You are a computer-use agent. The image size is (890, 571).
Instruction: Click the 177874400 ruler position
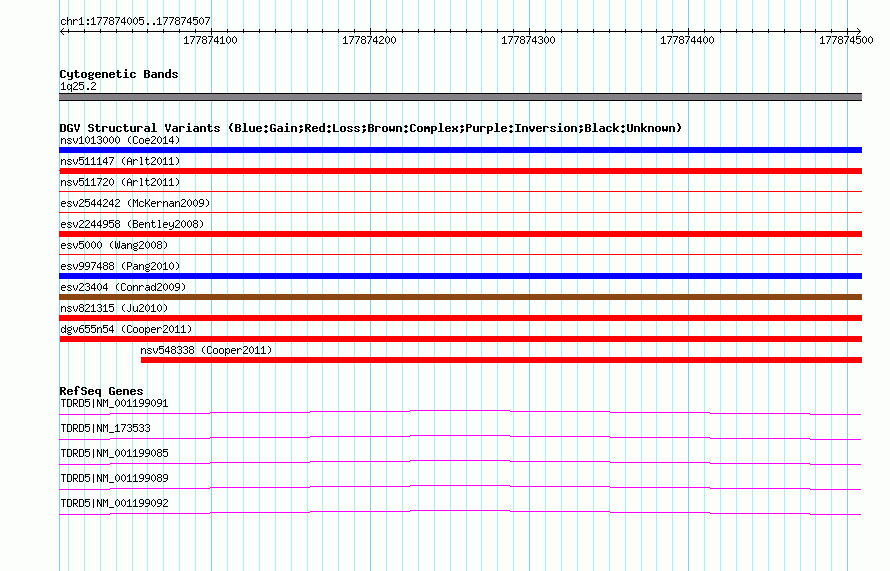click(687, 40)
